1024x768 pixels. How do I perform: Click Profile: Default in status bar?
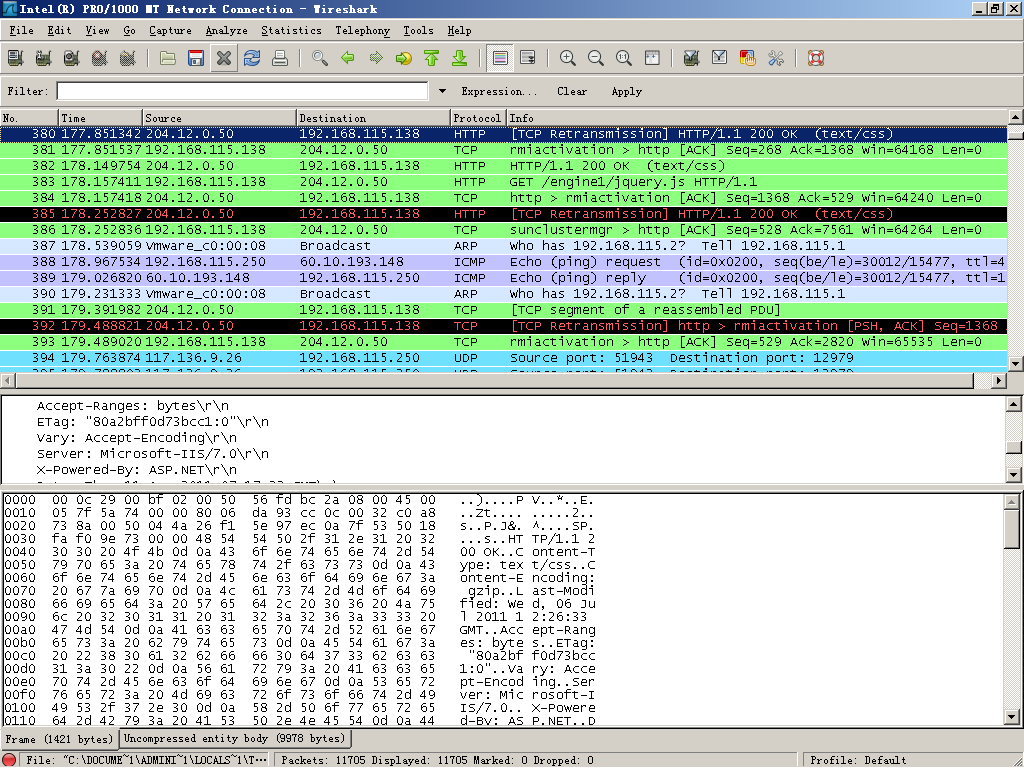(x=858, y=760)
